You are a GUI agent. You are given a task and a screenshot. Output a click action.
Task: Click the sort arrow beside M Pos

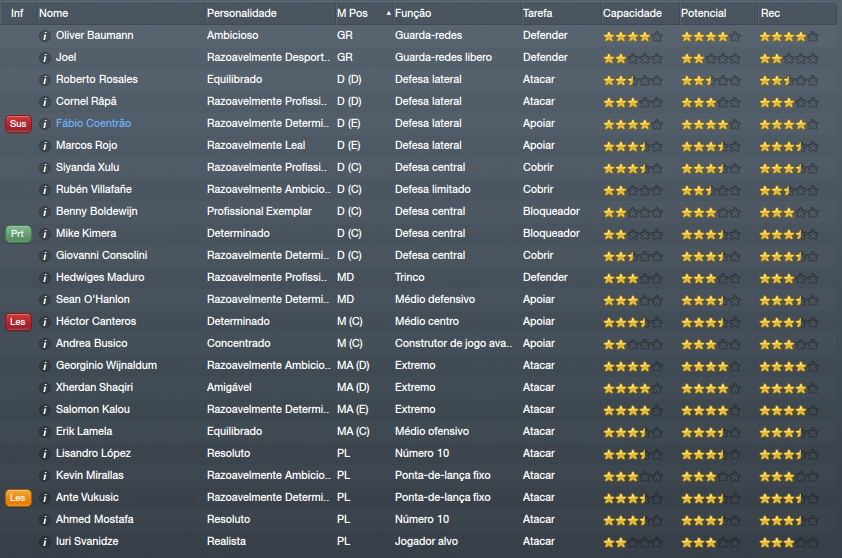click(388, 14)
